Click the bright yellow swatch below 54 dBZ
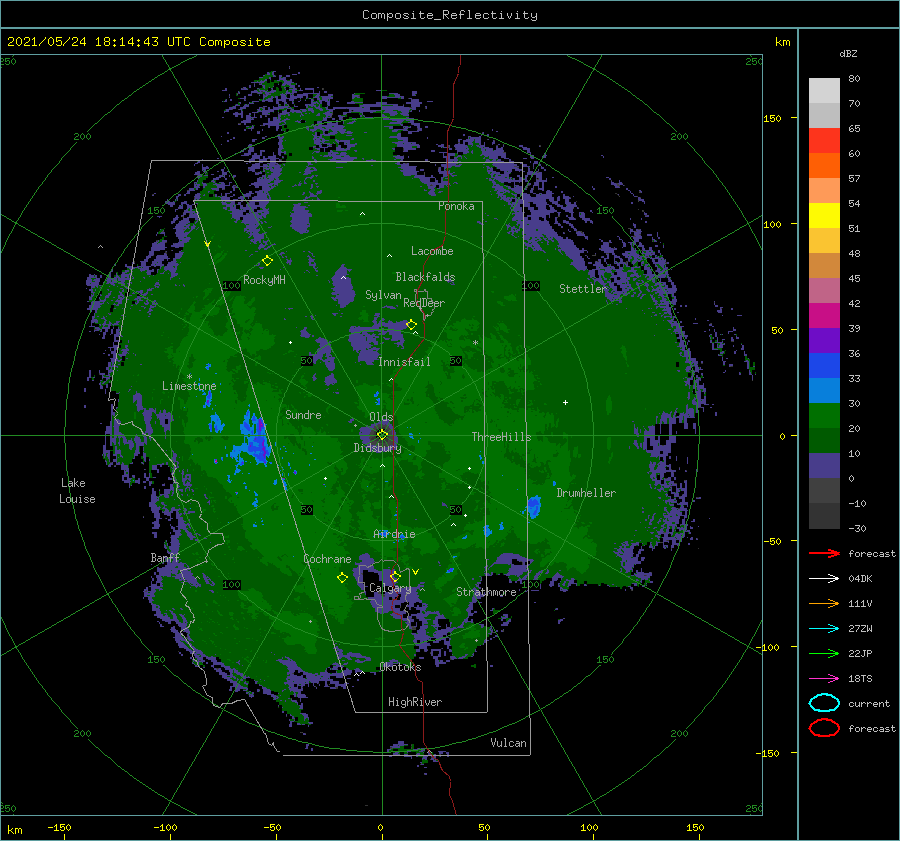This screenshot has height=841, width=900. [824, 215]
